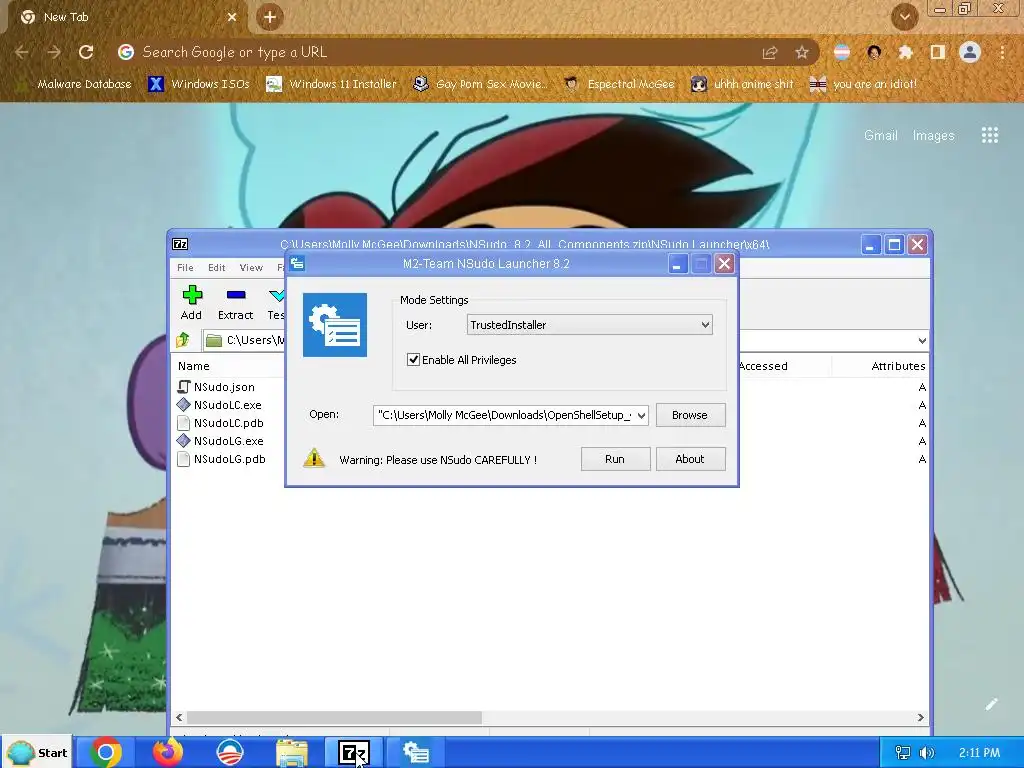Screen dimensions: 1024x768
Task: Click the volume tray icon
Action: click(x=927, y=753)
